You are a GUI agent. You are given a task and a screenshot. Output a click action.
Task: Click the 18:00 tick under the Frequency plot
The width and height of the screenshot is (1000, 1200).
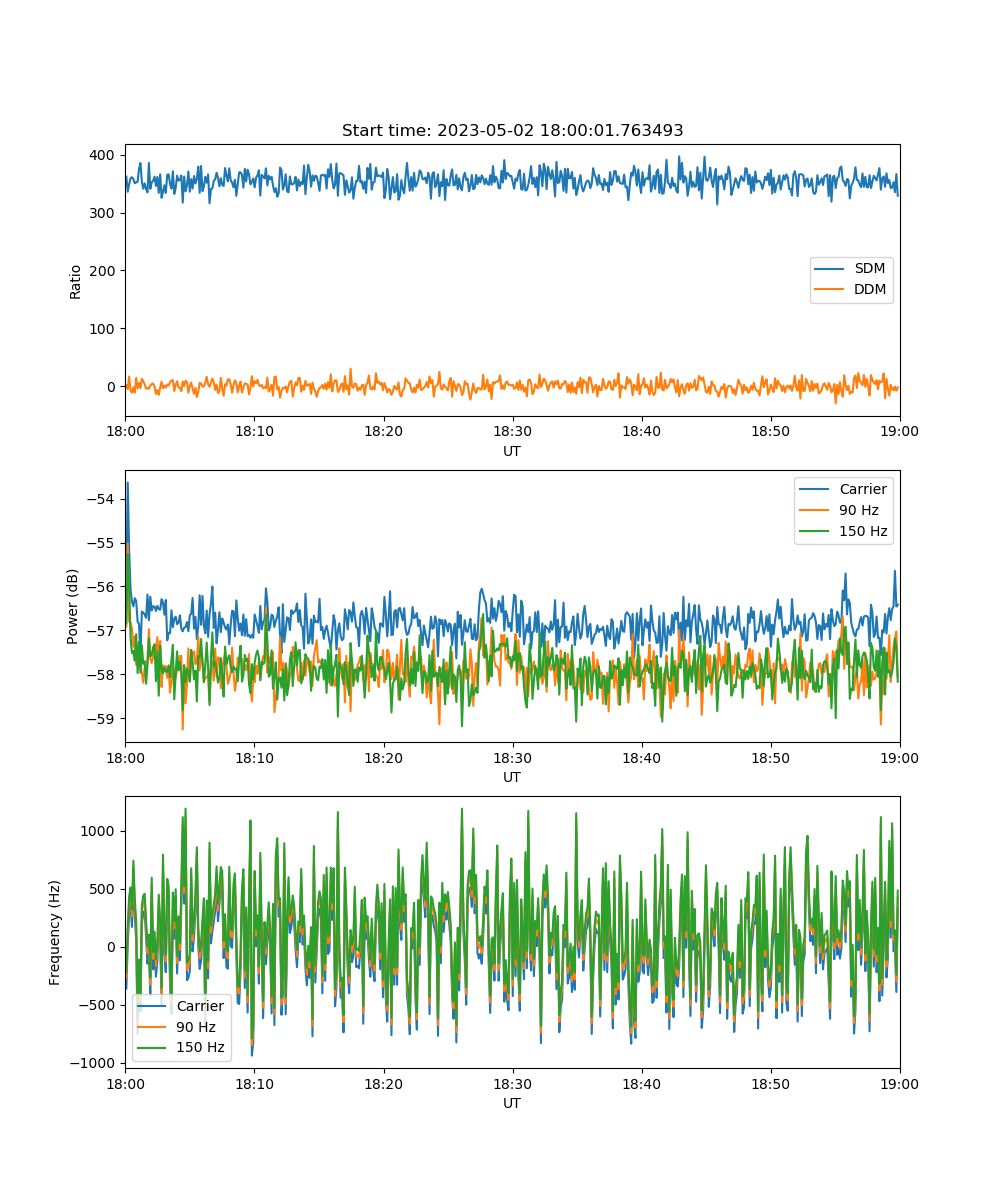click(x=125, y=1084)
